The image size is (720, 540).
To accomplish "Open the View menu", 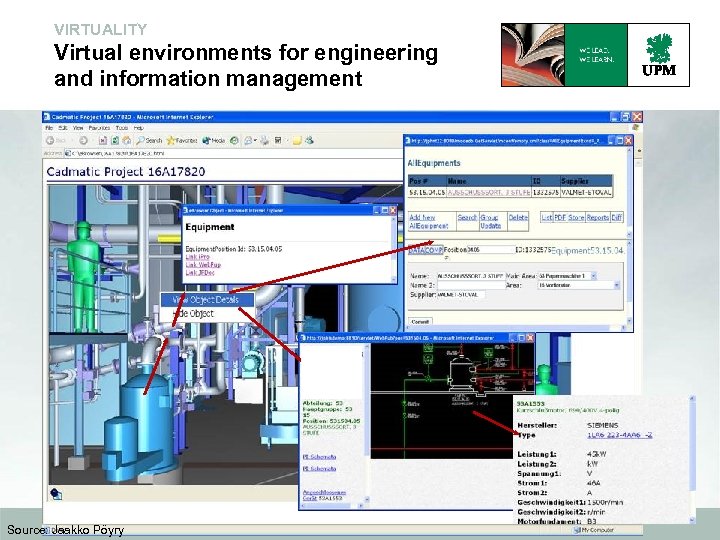I will [x=78, y=128].
